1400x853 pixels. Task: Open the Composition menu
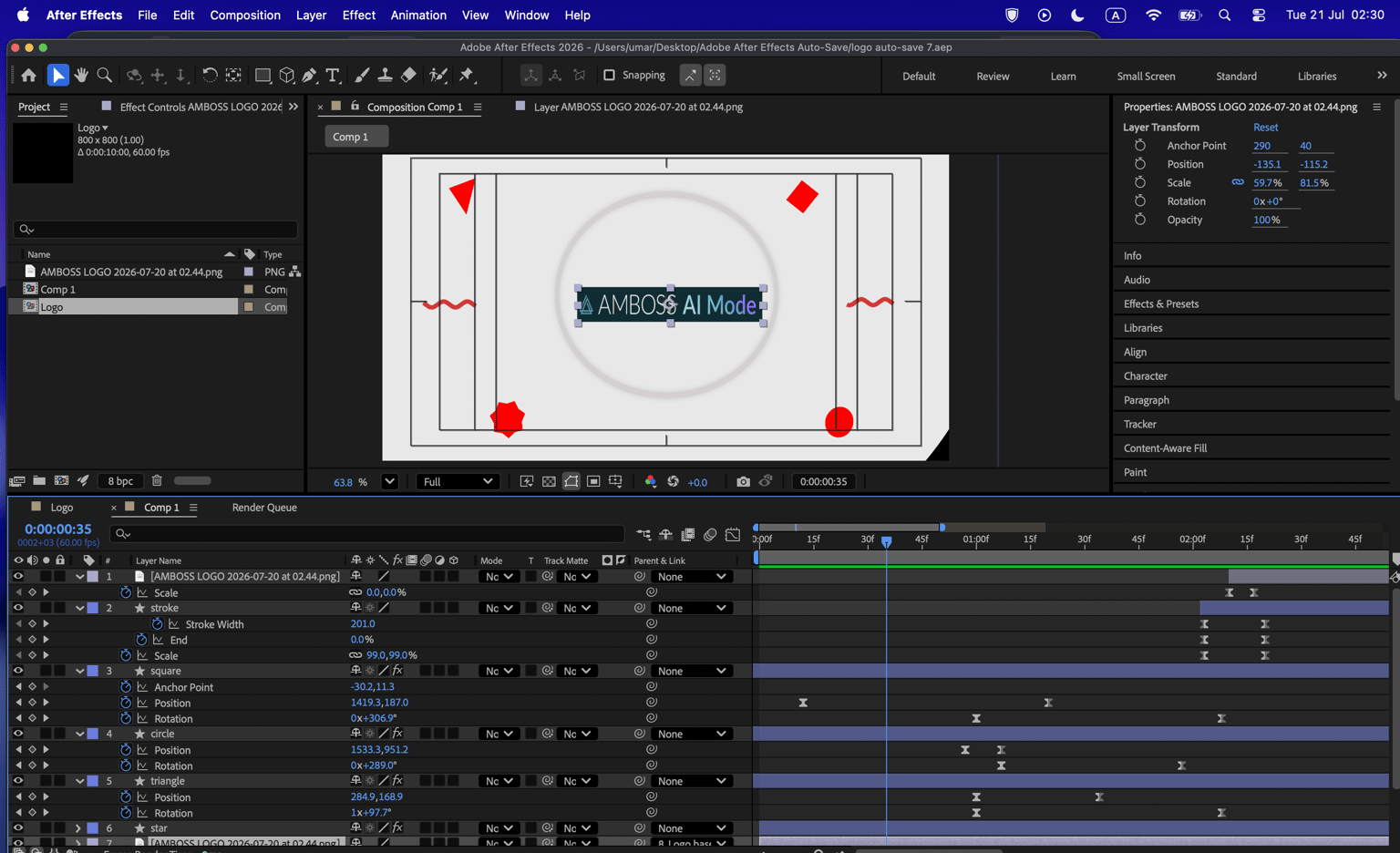tap(245, 15)
